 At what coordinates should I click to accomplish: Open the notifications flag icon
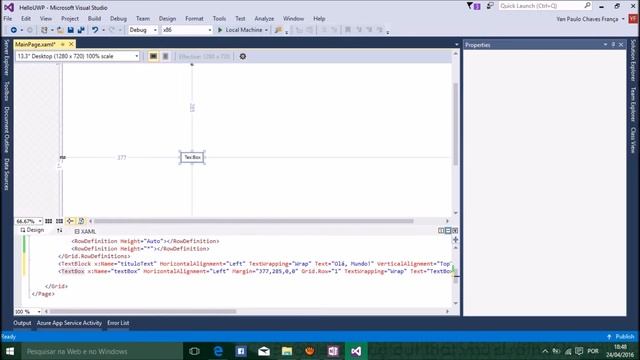pos(469,6)
